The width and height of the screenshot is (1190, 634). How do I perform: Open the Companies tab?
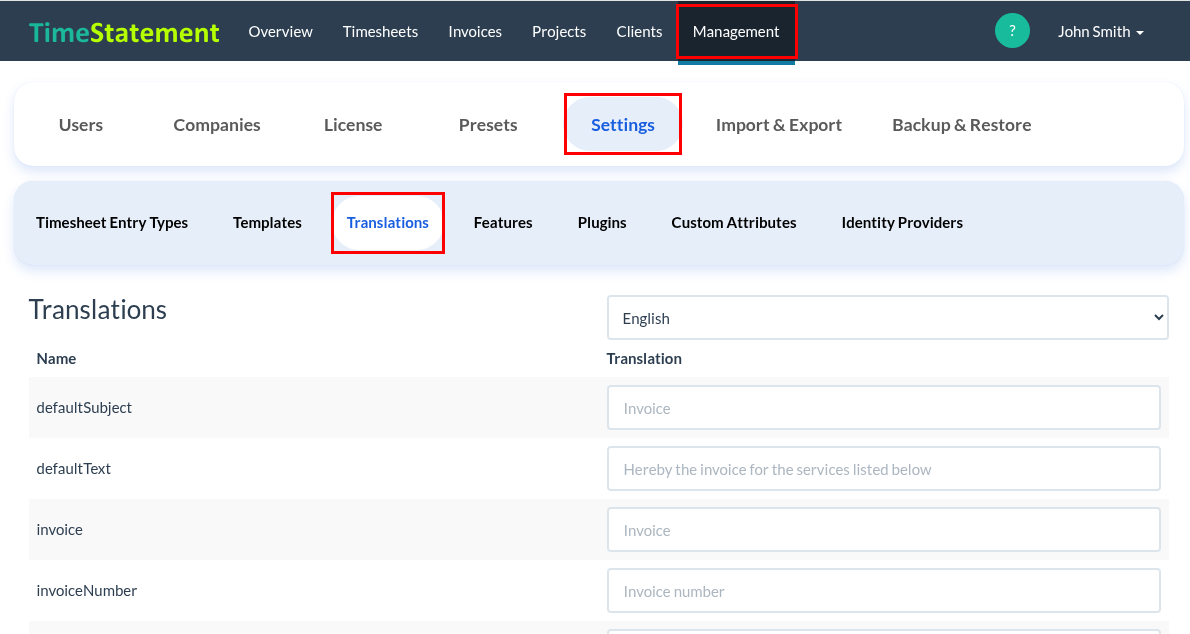tap(217, 125)
